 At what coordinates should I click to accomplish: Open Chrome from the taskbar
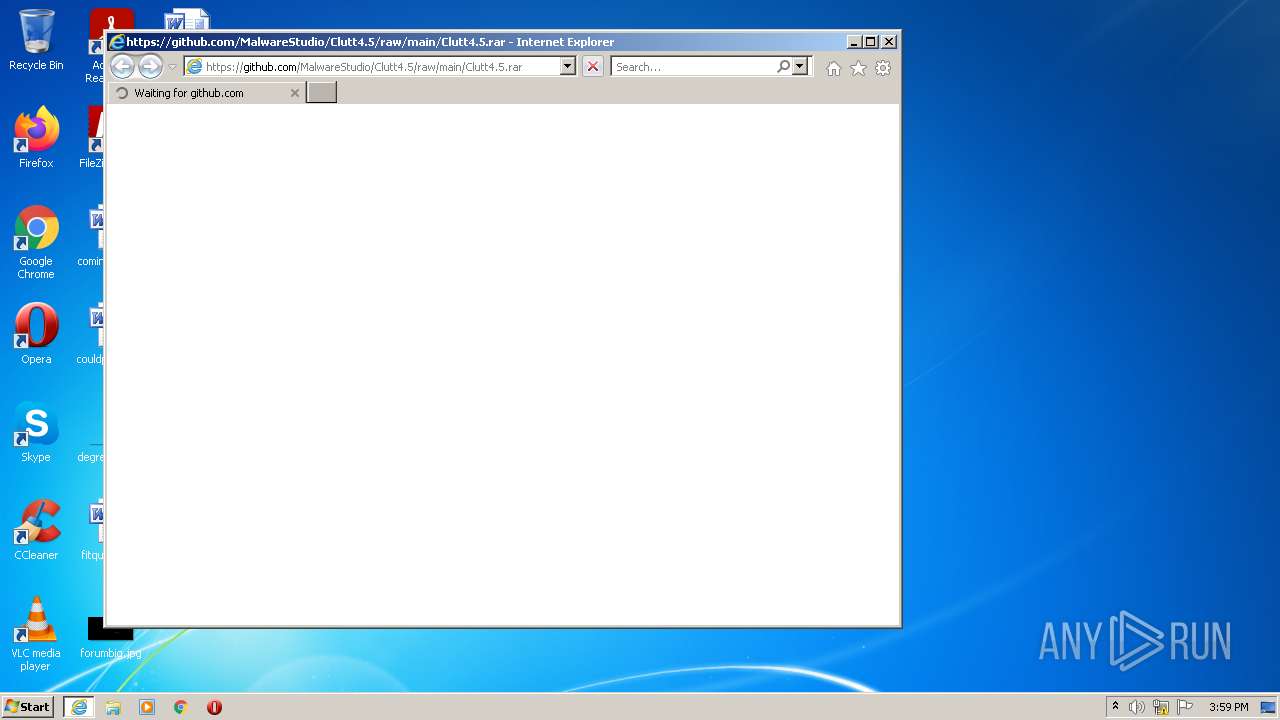181,707
